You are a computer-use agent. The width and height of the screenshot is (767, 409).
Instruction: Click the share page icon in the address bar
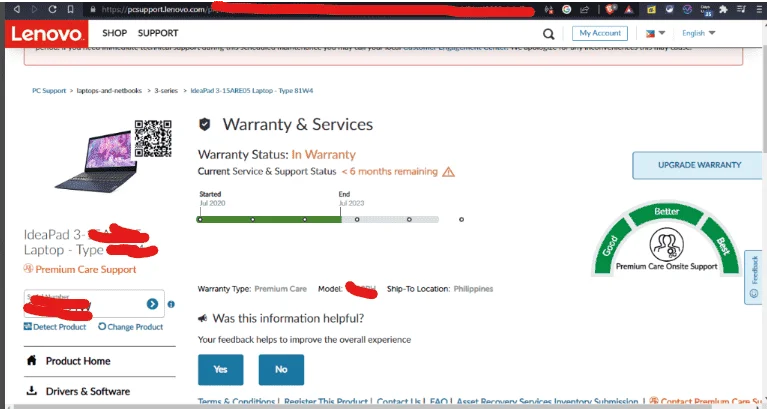point(584,9)
